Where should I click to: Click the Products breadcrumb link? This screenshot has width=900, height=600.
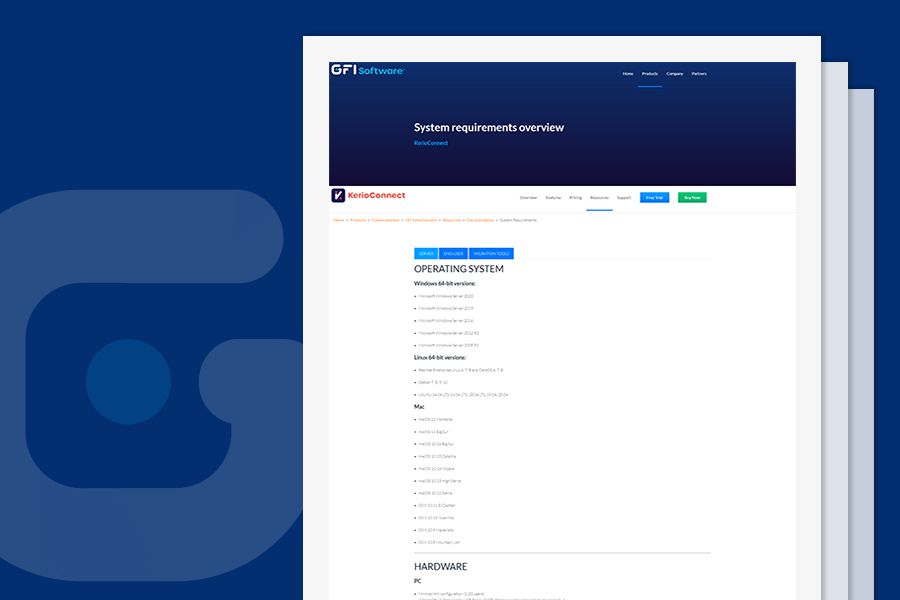click(x=358, y=220)
